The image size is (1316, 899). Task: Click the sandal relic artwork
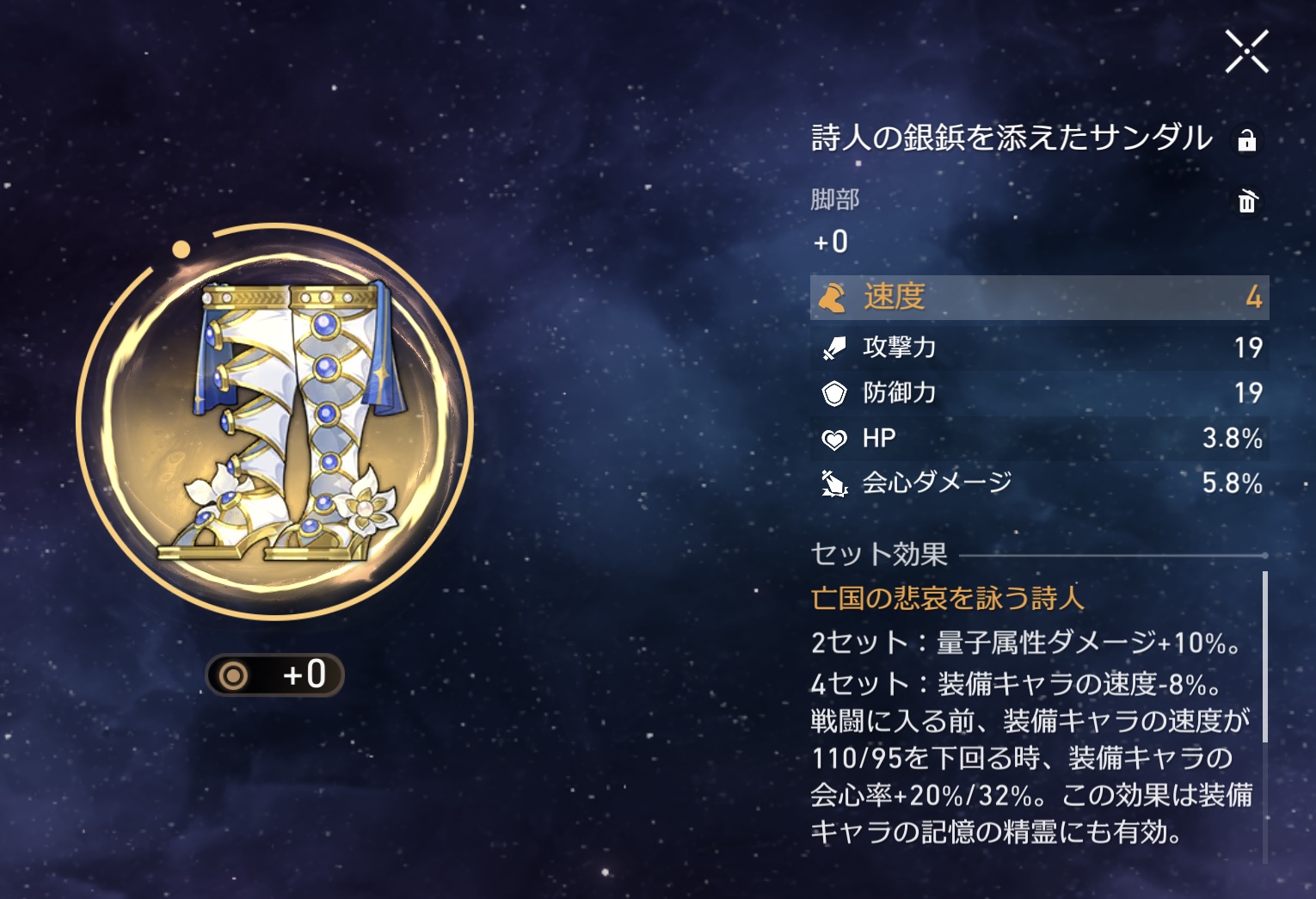click(x=275, y=422)
